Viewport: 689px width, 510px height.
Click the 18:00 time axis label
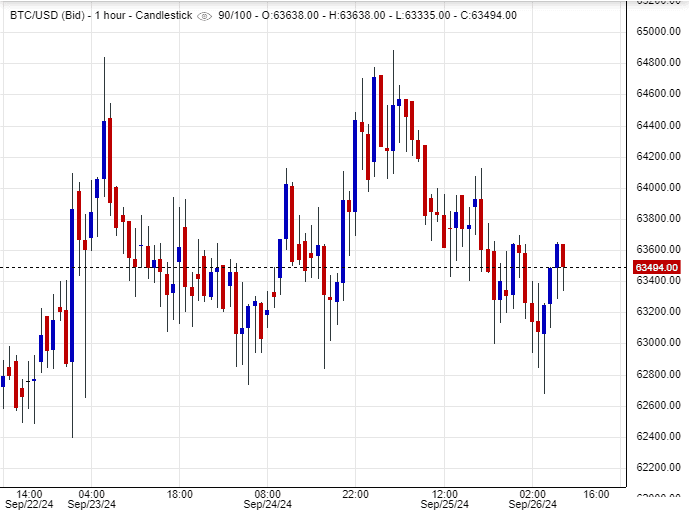pos(180,494)
